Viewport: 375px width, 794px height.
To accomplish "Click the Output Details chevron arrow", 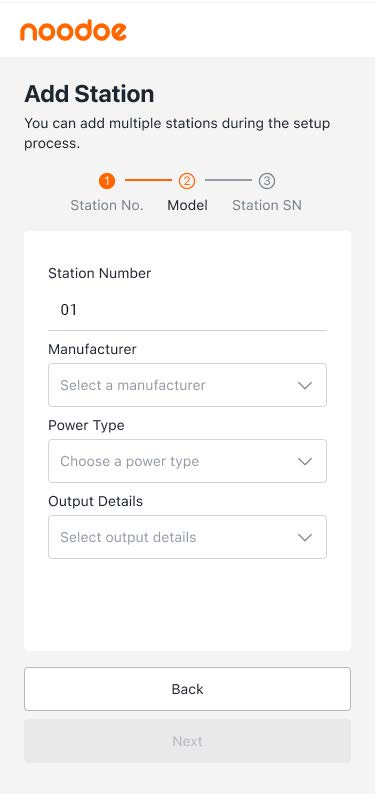I will tap(305, 537).
